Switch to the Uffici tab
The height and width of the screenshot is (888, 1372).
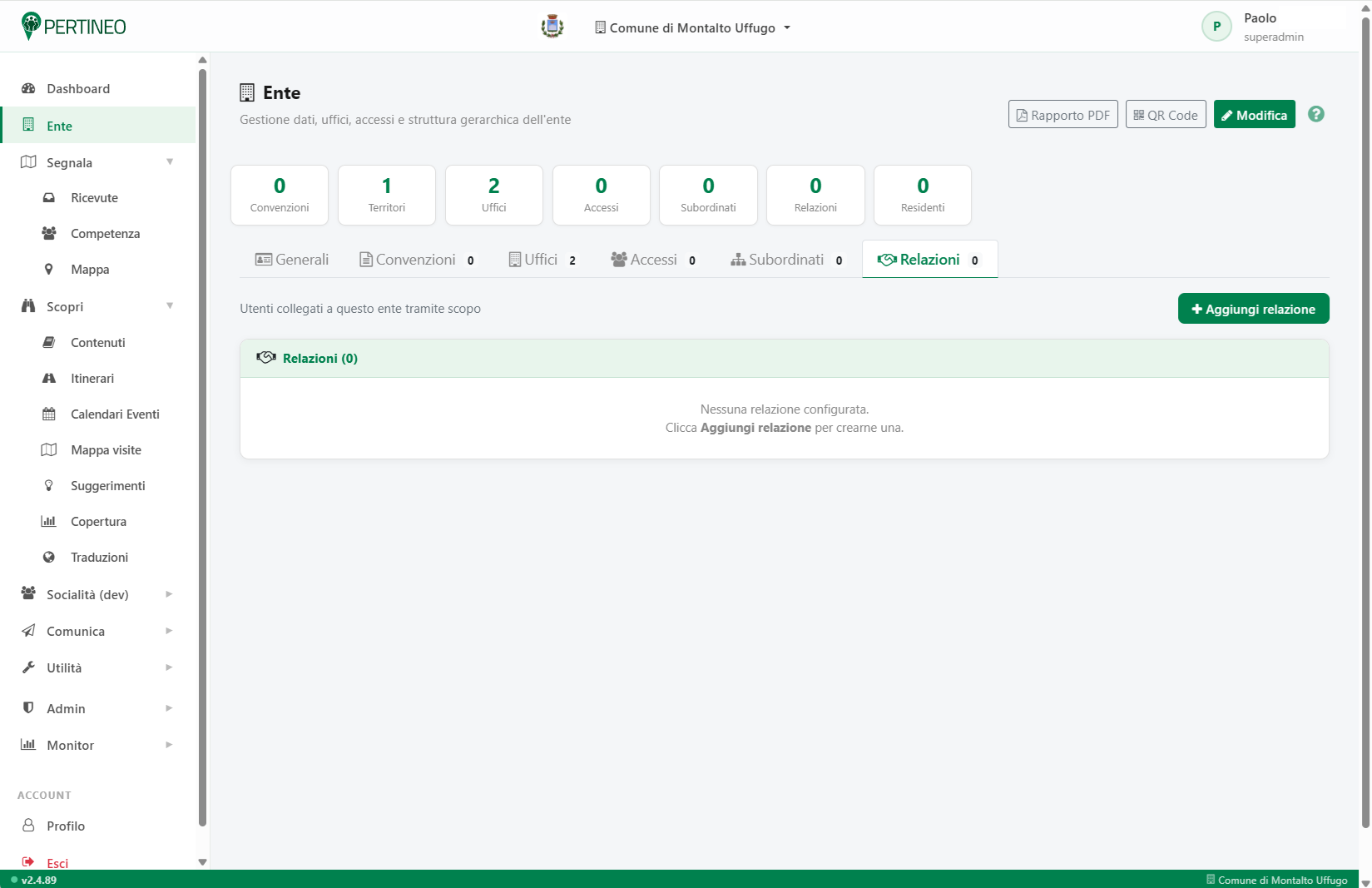point(544,260)
